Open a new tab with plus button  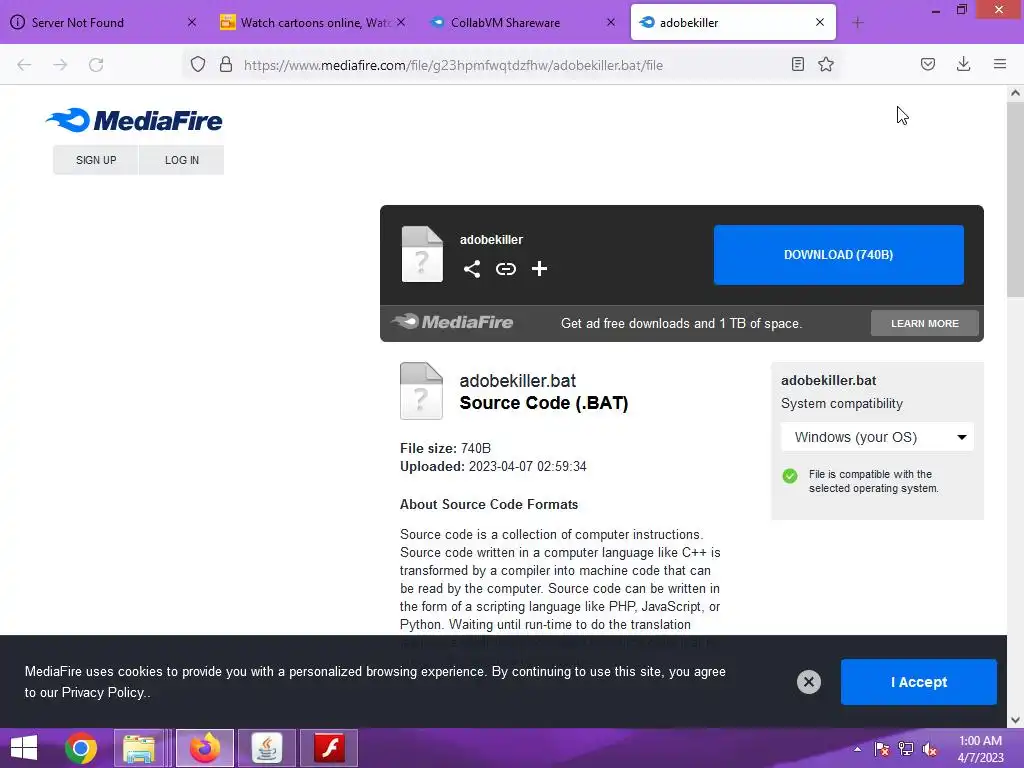click(857, 23)
